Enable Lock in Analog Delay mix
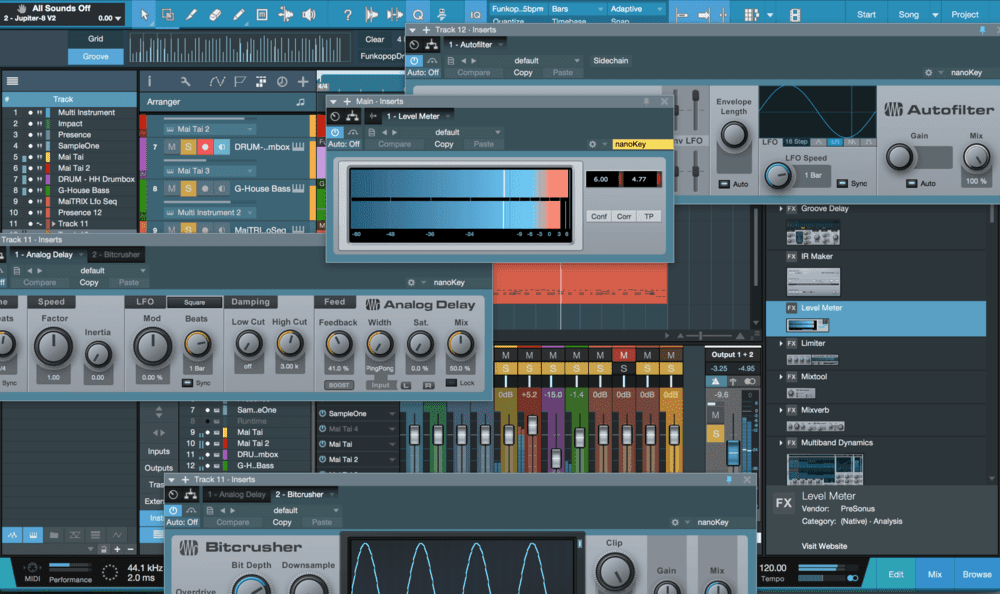Viewport: 1000px width, 594px height. click(460, 383)
